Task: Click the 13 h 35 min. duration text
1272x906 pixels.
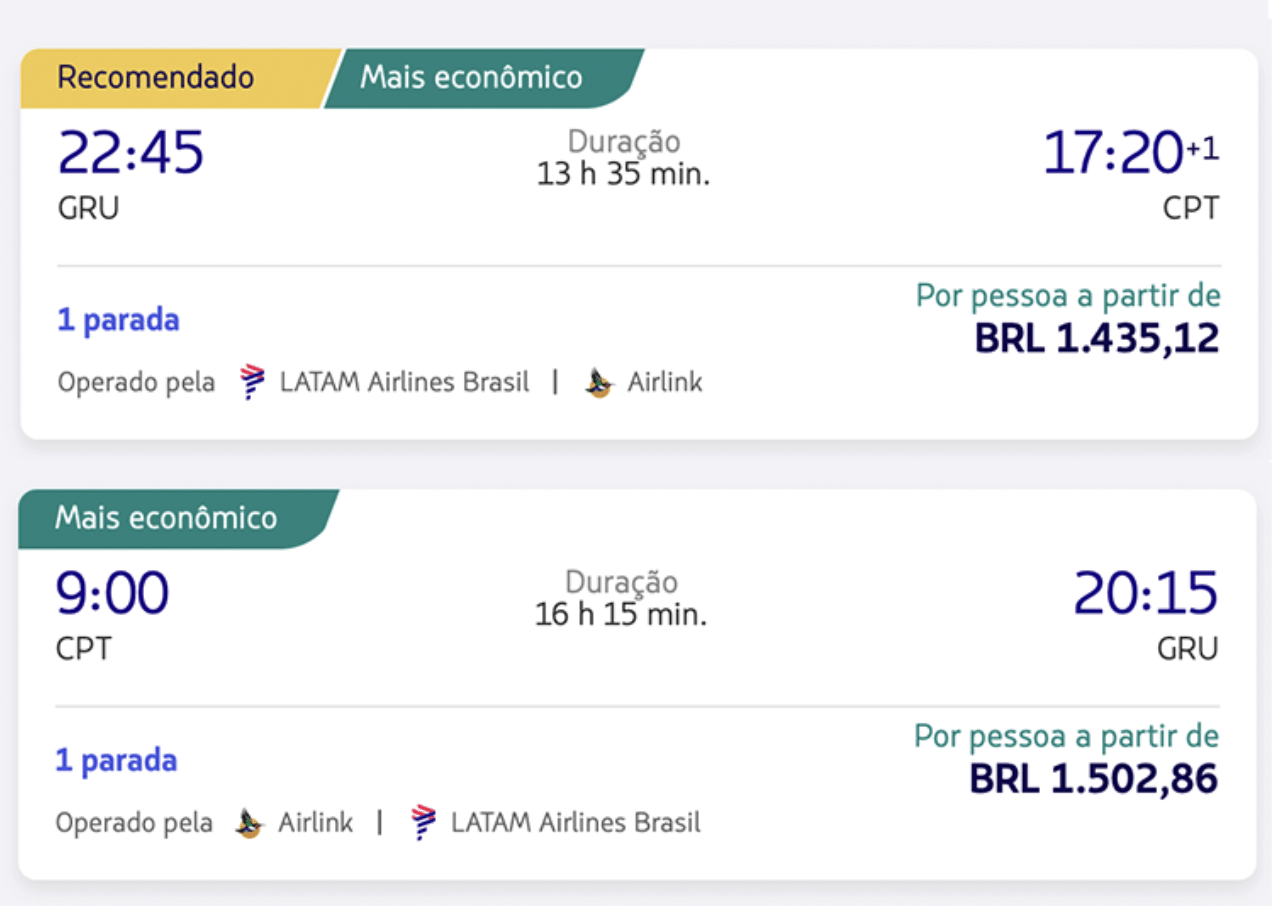Action: pyautogui.click(x=623, y=175)
